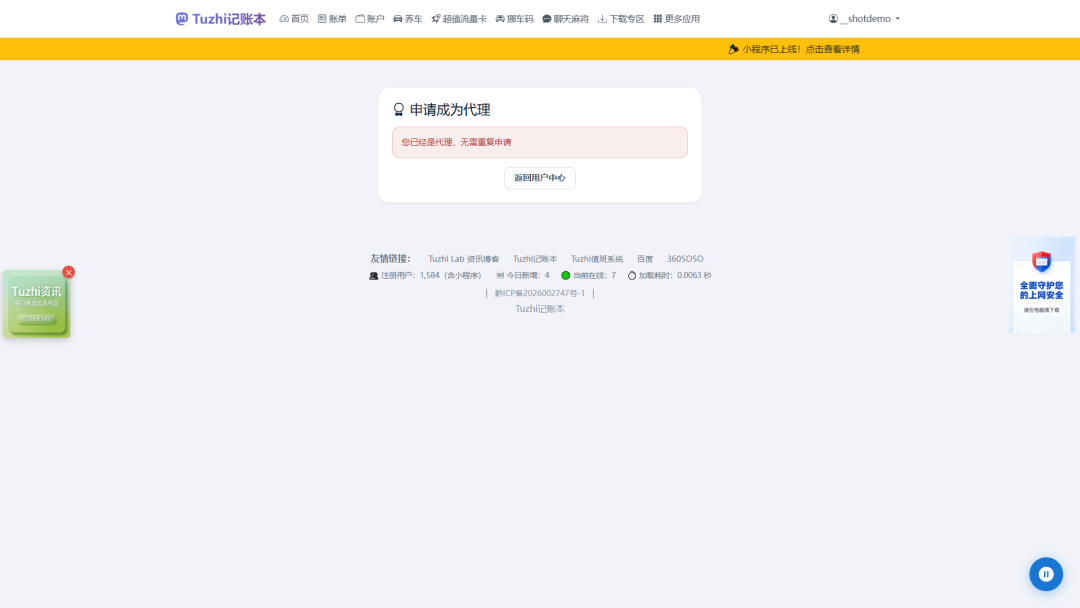Click the Tuzhi记账本 footer text
The height and width of the screenshot is (608, 1080).
pyautogui.click(x=539, y=308)
